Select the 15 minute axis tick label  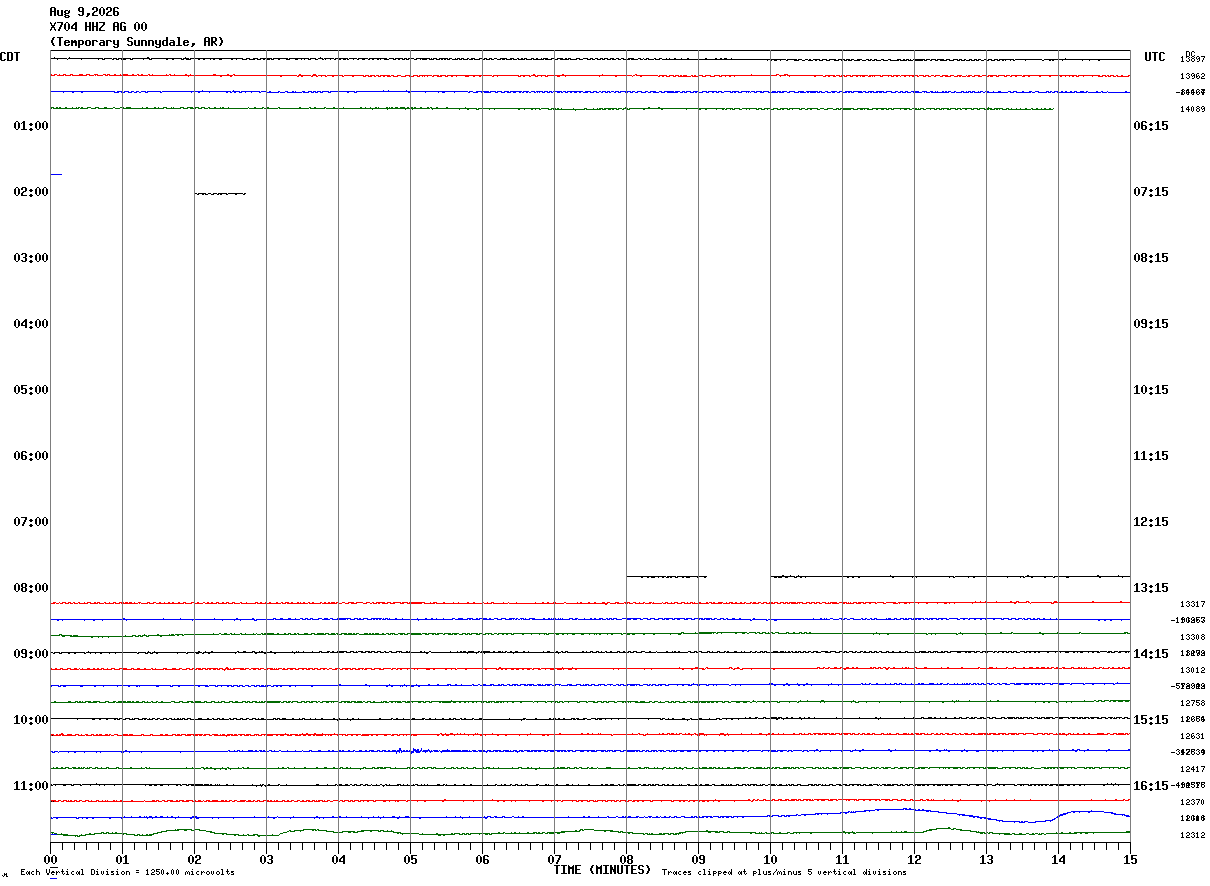[1130, 860]
